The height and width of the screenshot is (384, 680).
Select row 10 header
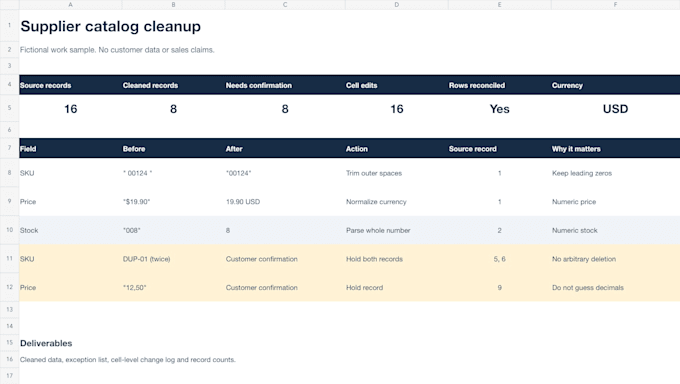tap(10, 230)
